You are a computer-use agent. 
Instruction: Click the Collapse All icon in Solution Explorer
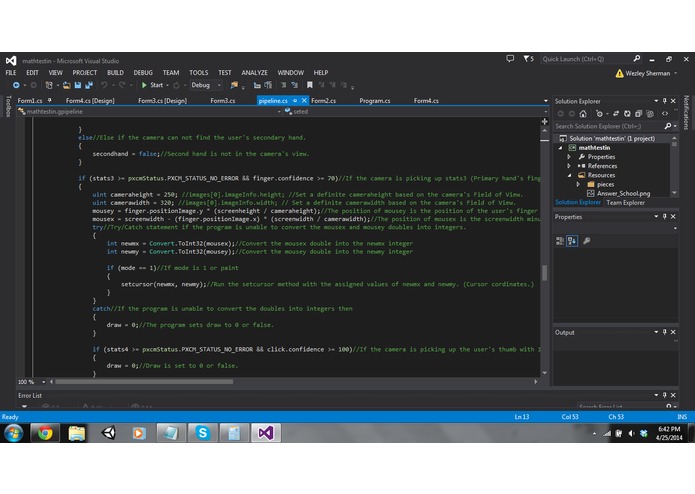(638, 114)
